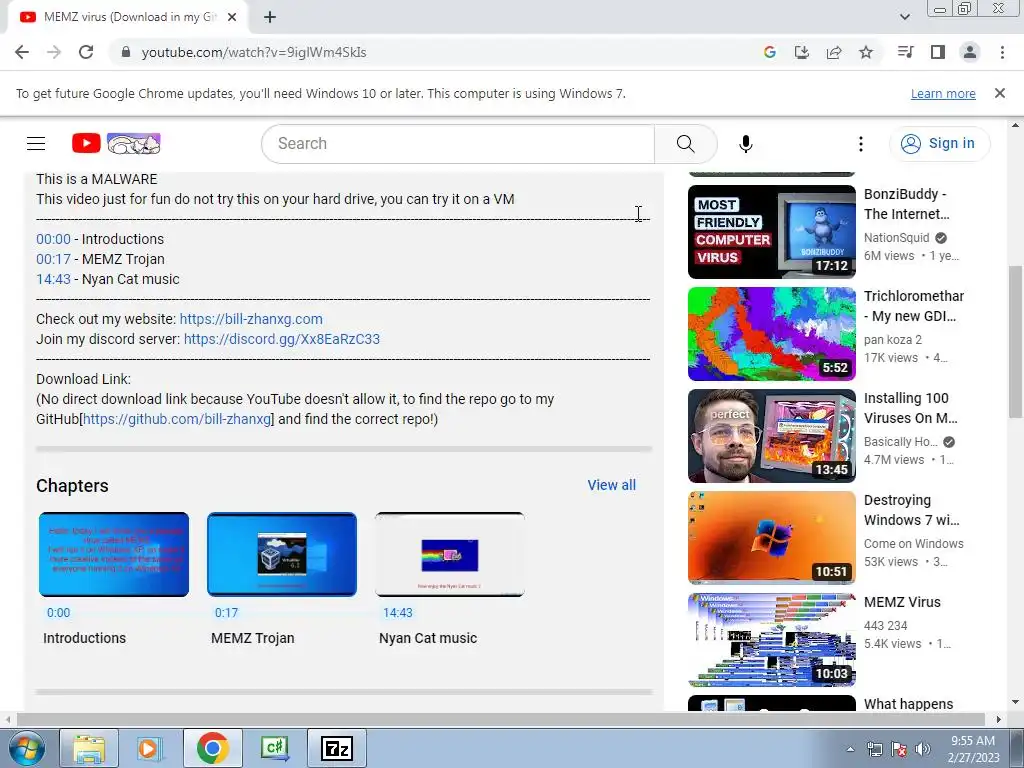Click the Chrome taskbar icon
The width and height of the screenshot is (1024, 768).
point(213,748)
